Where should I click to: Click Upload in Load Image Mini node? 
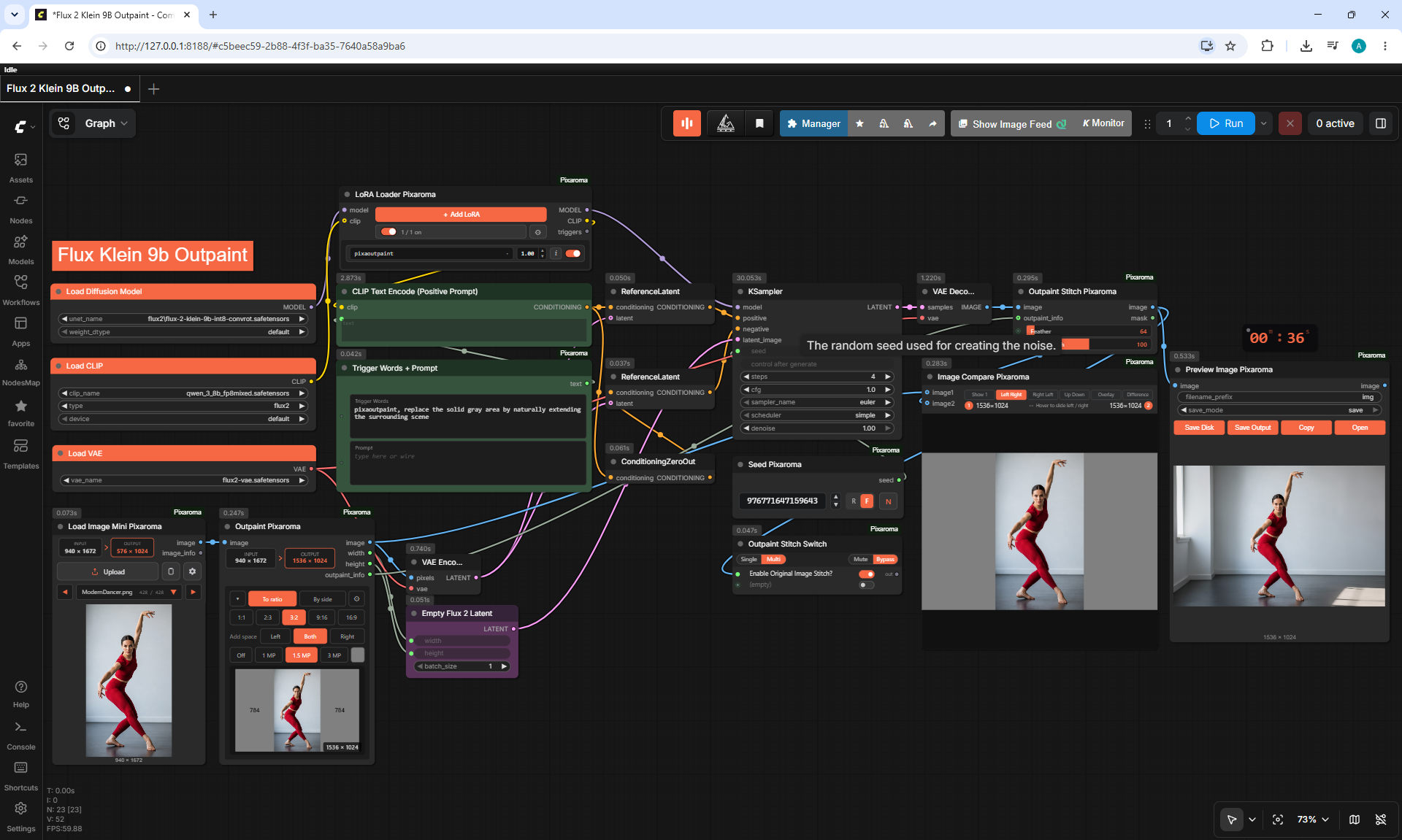point(107,571)
